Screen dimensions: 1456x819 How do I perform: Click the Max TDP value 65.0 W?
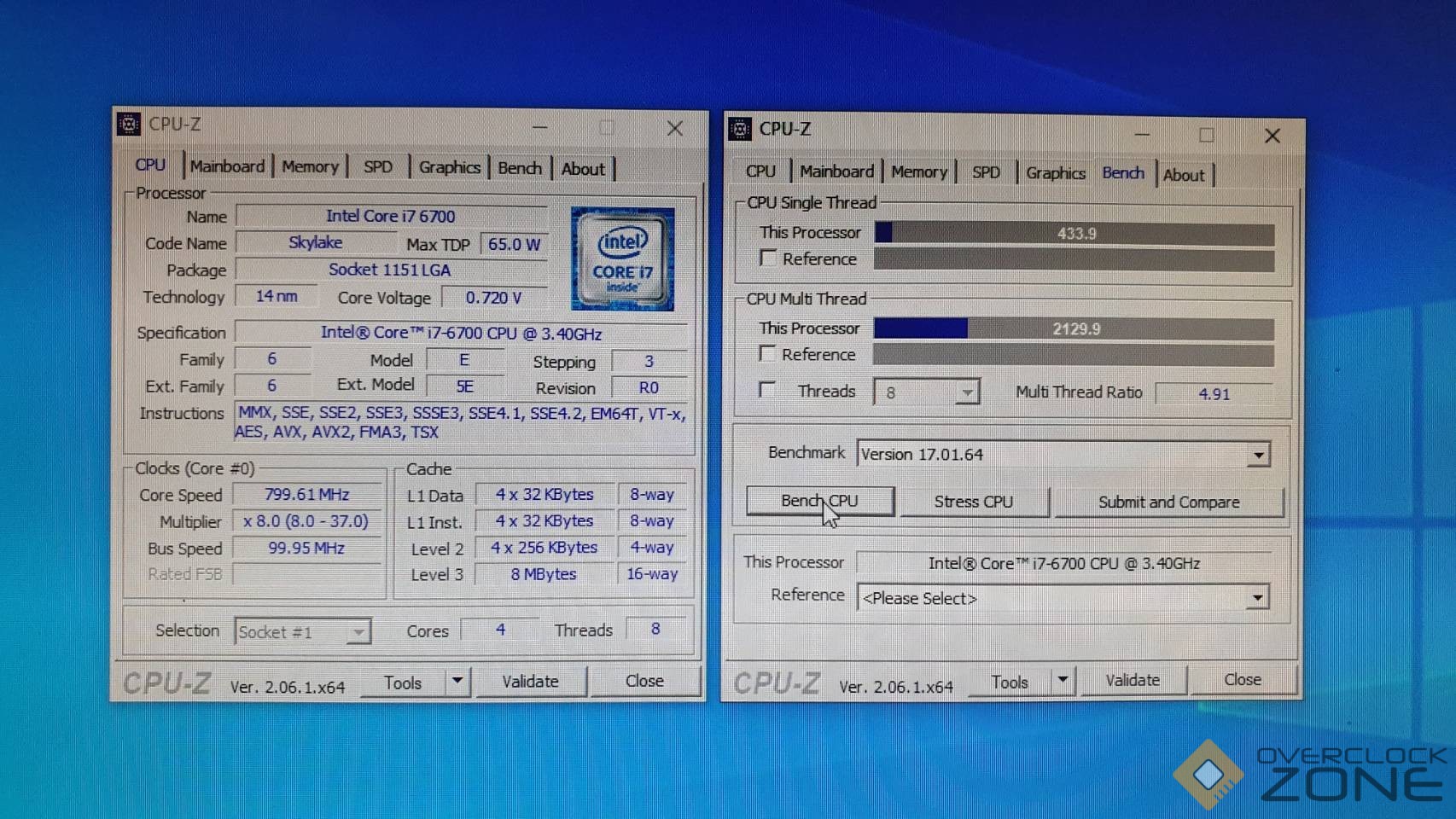click(x=514, y=245)
